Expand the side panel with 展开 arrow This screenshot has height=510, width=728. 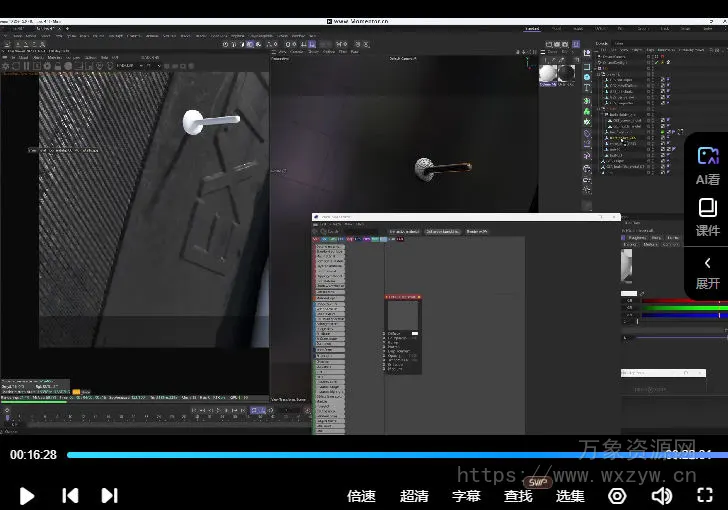(x=708, y=271)
